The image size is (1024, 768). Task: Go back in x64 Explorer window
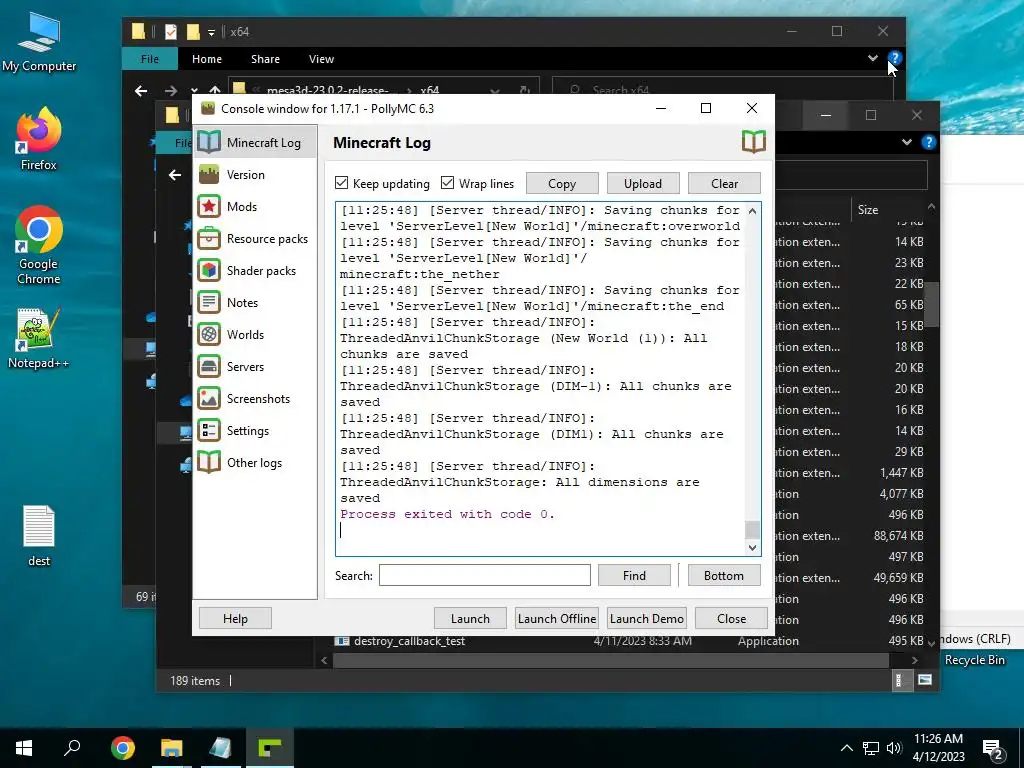pos(141,91)
